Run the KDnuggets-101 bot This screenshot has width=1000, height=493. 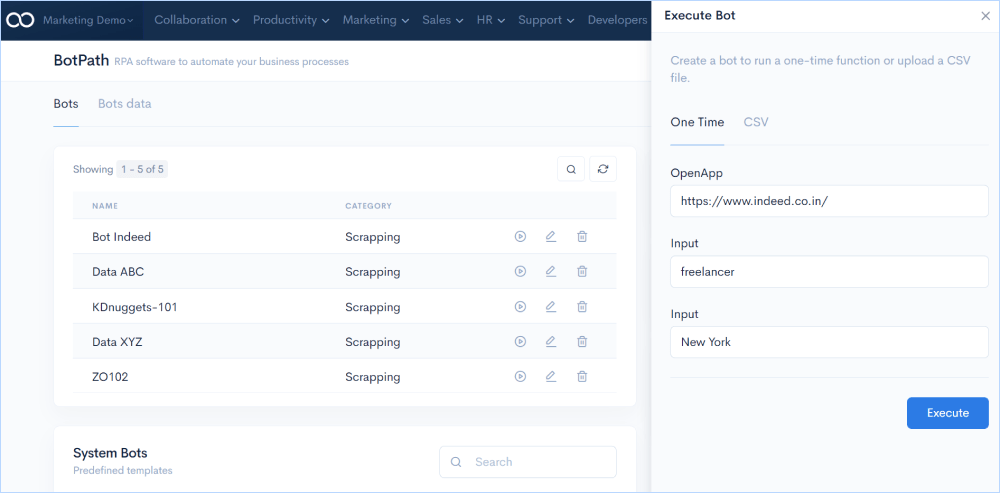pyautogui.click(x=520, y=307)
